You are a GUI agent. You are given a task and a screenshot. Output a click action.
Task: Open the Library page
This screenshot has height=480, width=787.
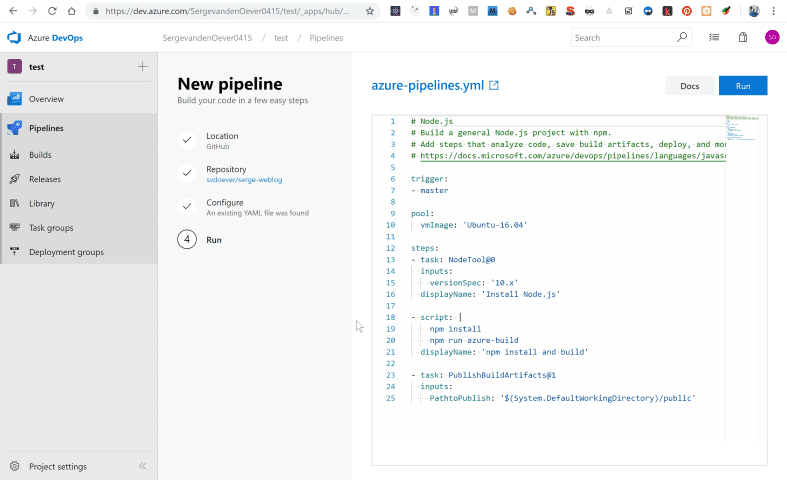click(x=42, y=203)
